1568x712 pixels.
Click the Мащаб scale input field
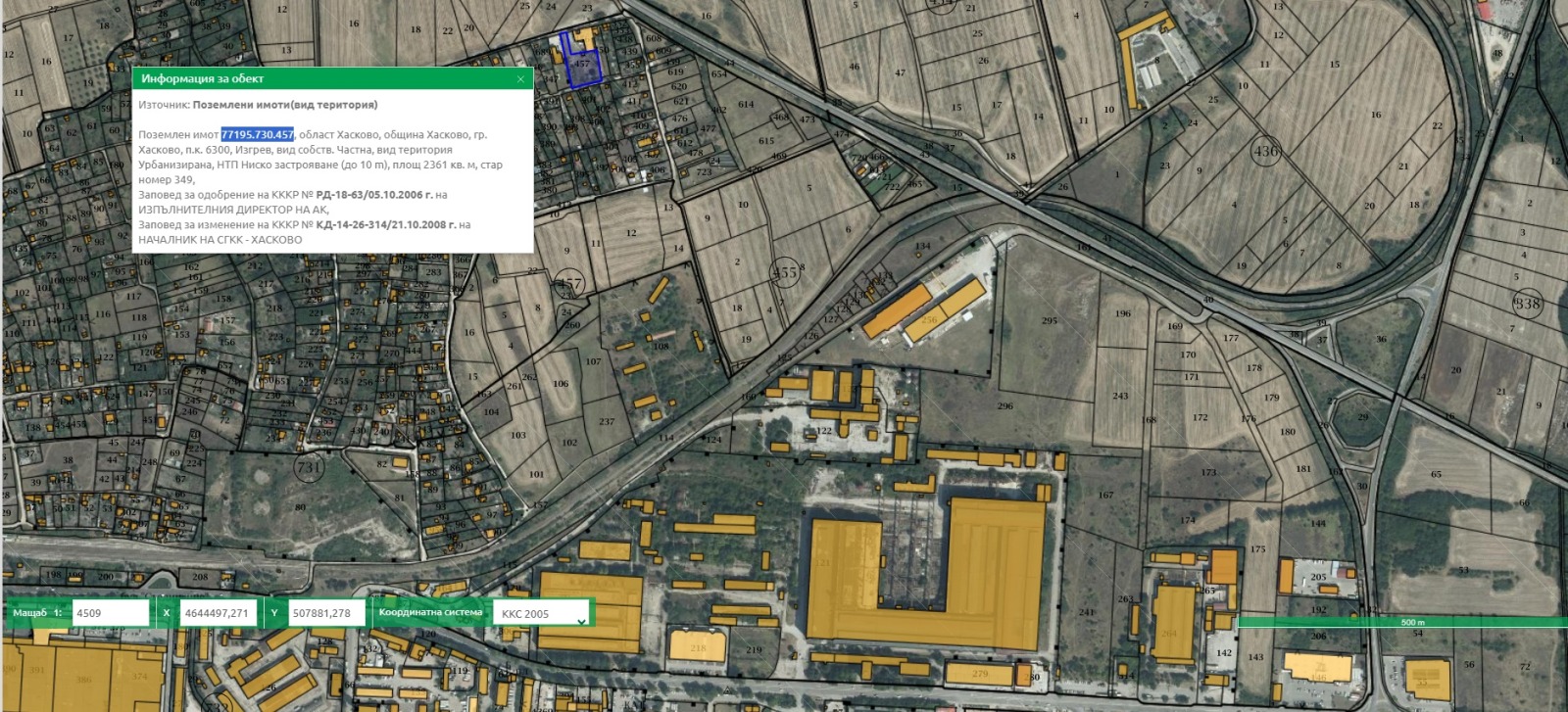(x=110, y=613)
